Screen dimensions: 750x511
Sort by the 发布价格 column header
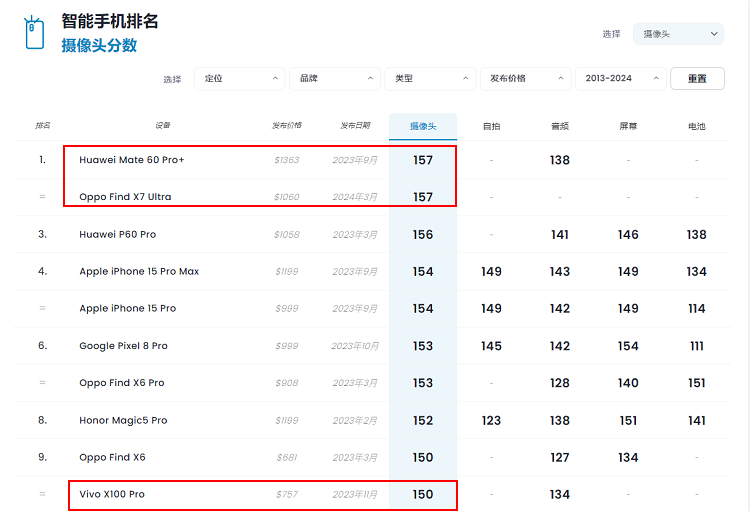click(x=287, y=125)
